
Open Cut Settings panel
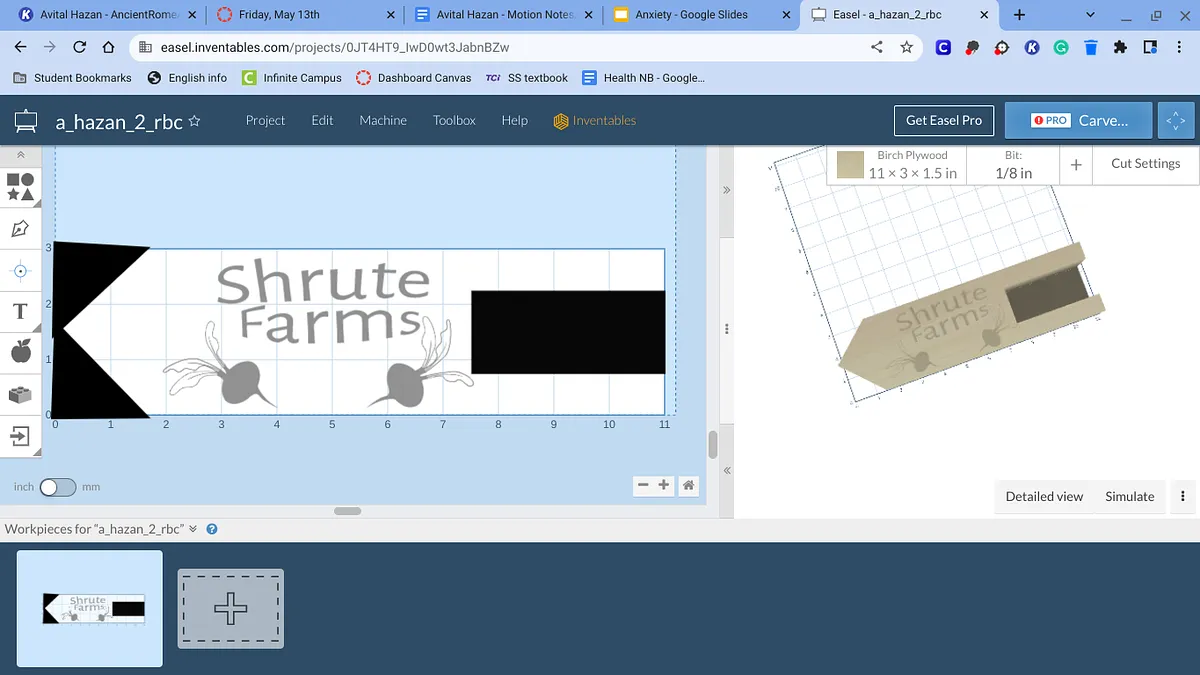click(x=1145, y=164)
